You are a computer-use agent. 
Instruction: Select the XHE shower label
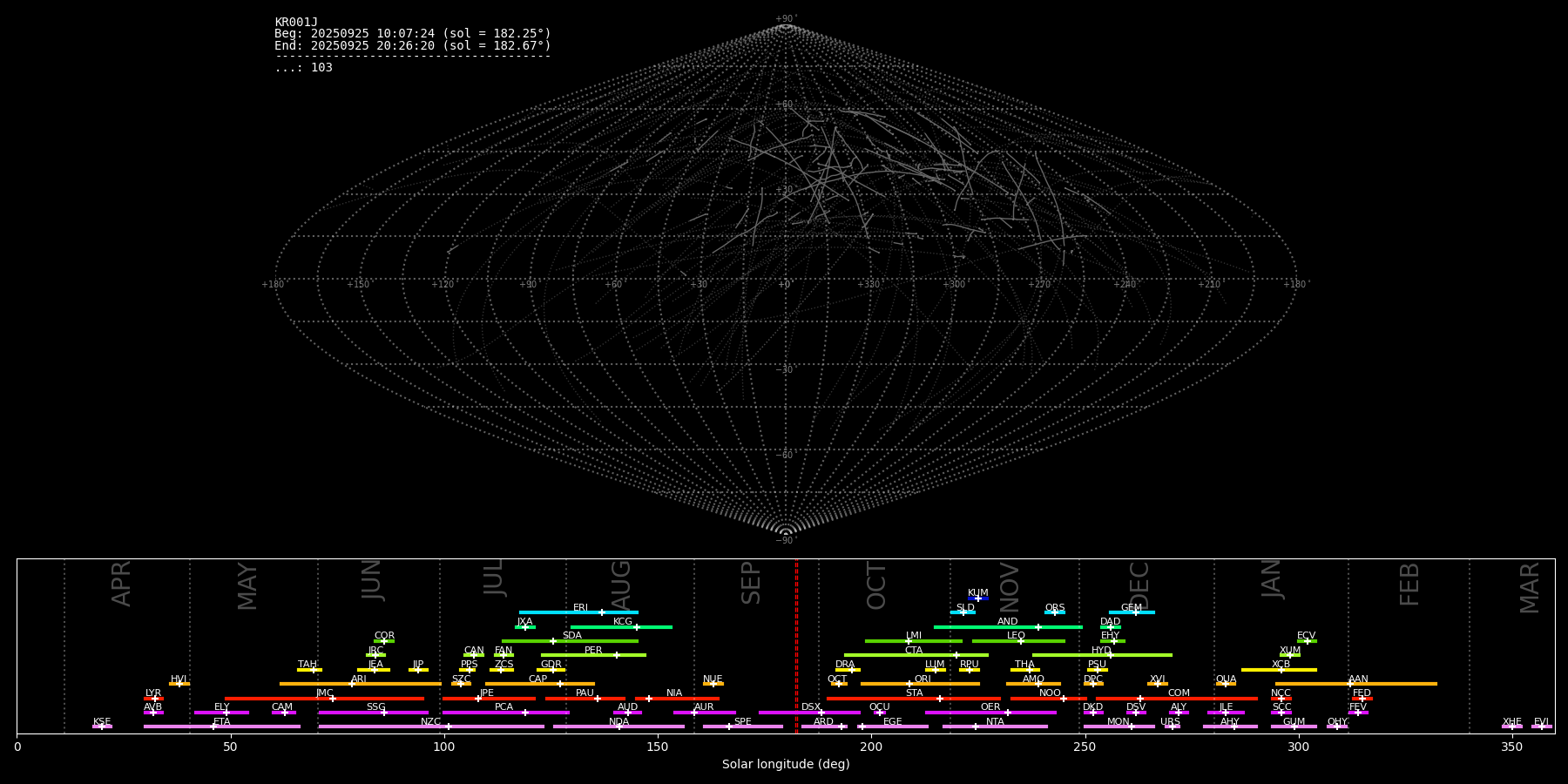[x=1511, y=722]
